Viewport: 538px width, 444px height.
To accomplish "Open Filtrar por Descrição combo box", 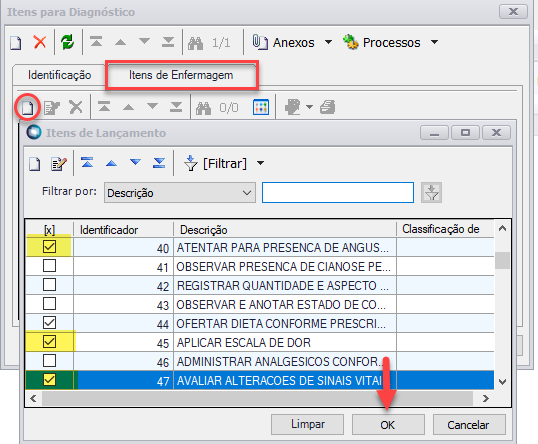I will pos(180,193).
